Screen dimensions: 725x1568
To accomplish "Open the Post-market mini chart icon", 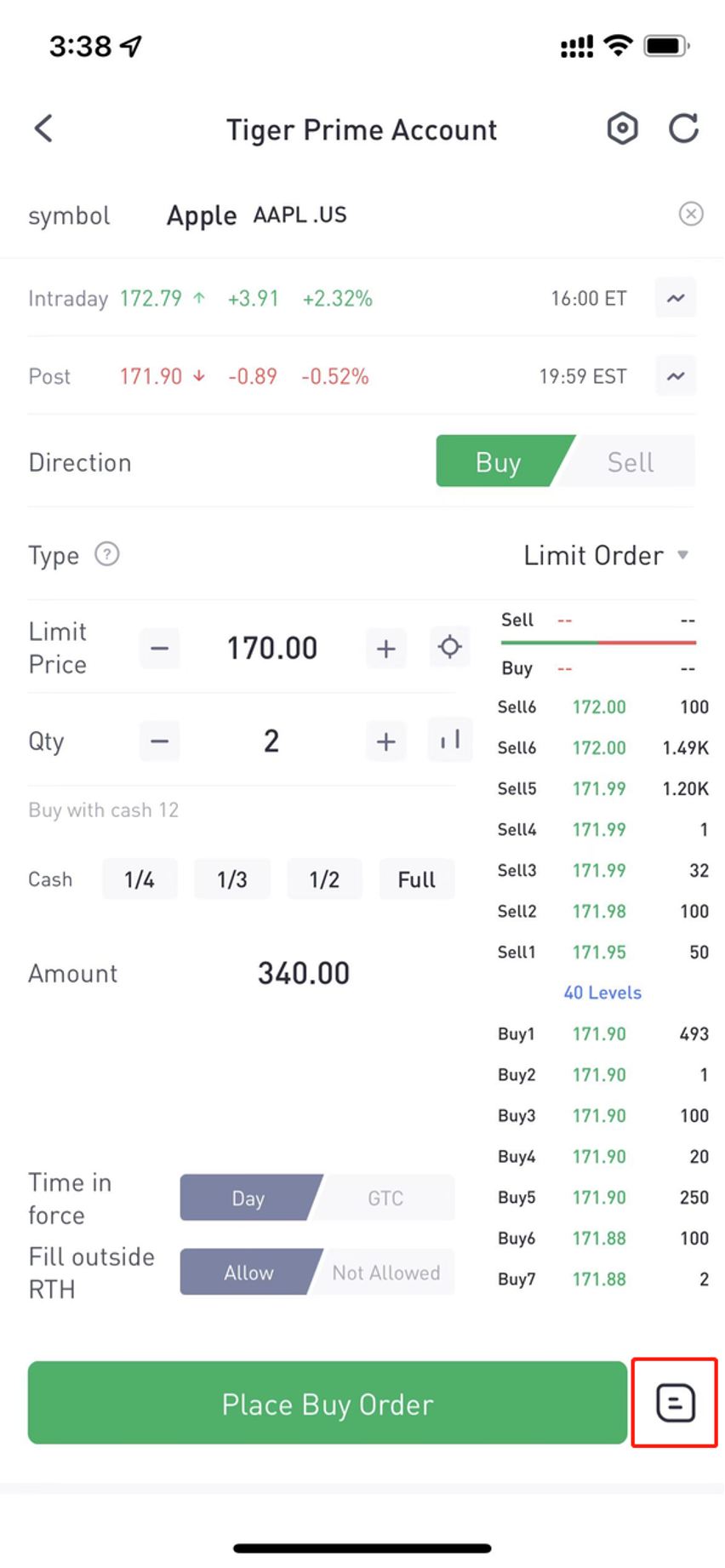I will (x=676, y=375).
